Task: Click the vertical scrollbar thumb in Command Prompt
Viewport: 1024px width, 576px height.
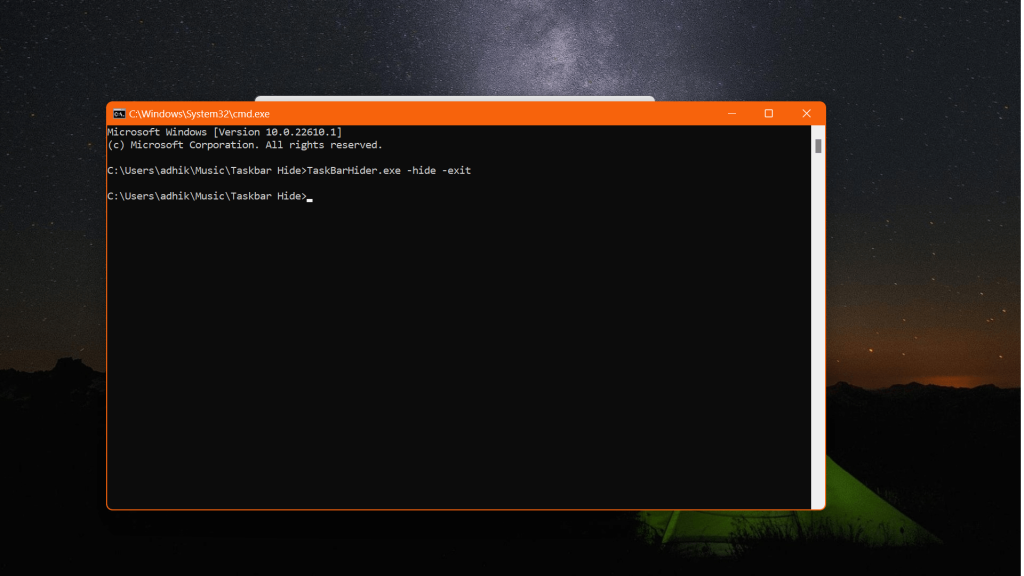Action: tap(818, 146)
